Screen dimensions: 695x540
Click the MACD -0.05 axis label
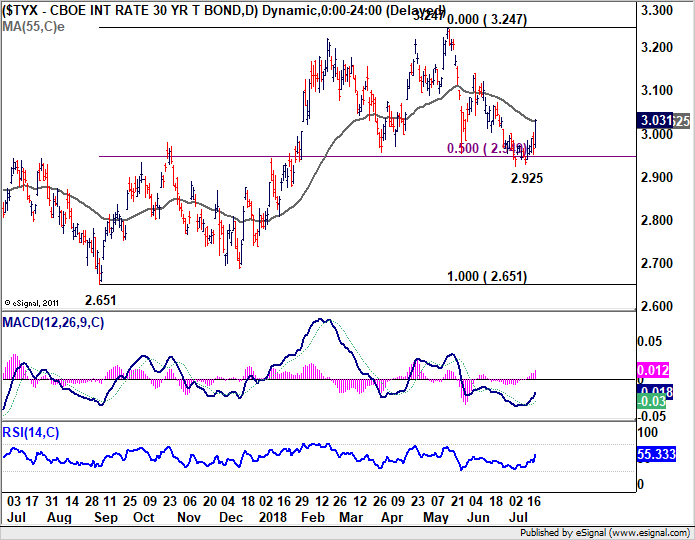pyautogui.click(x=652, y=416)
